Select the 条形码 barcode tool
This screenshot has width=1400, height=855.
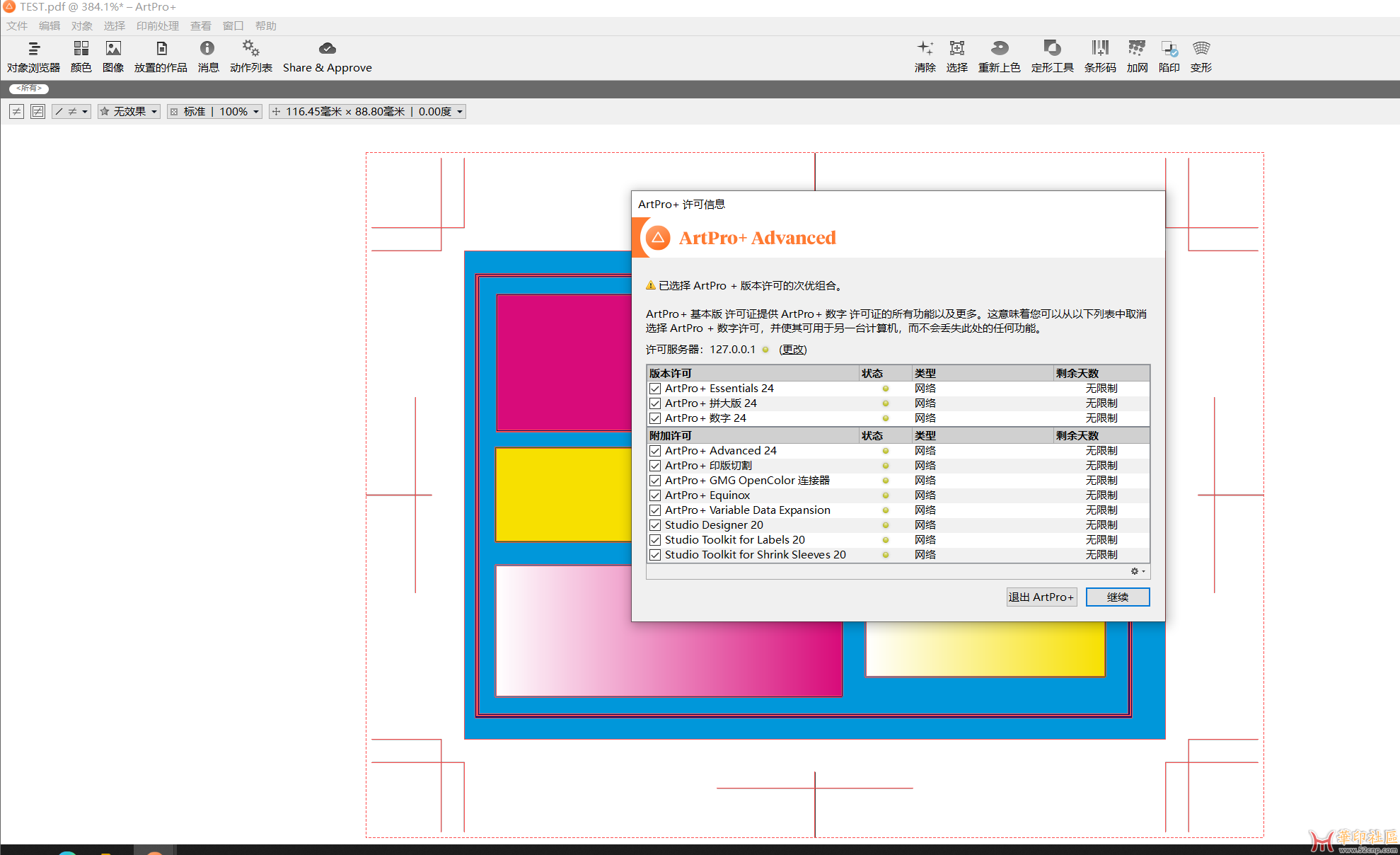1100,57
